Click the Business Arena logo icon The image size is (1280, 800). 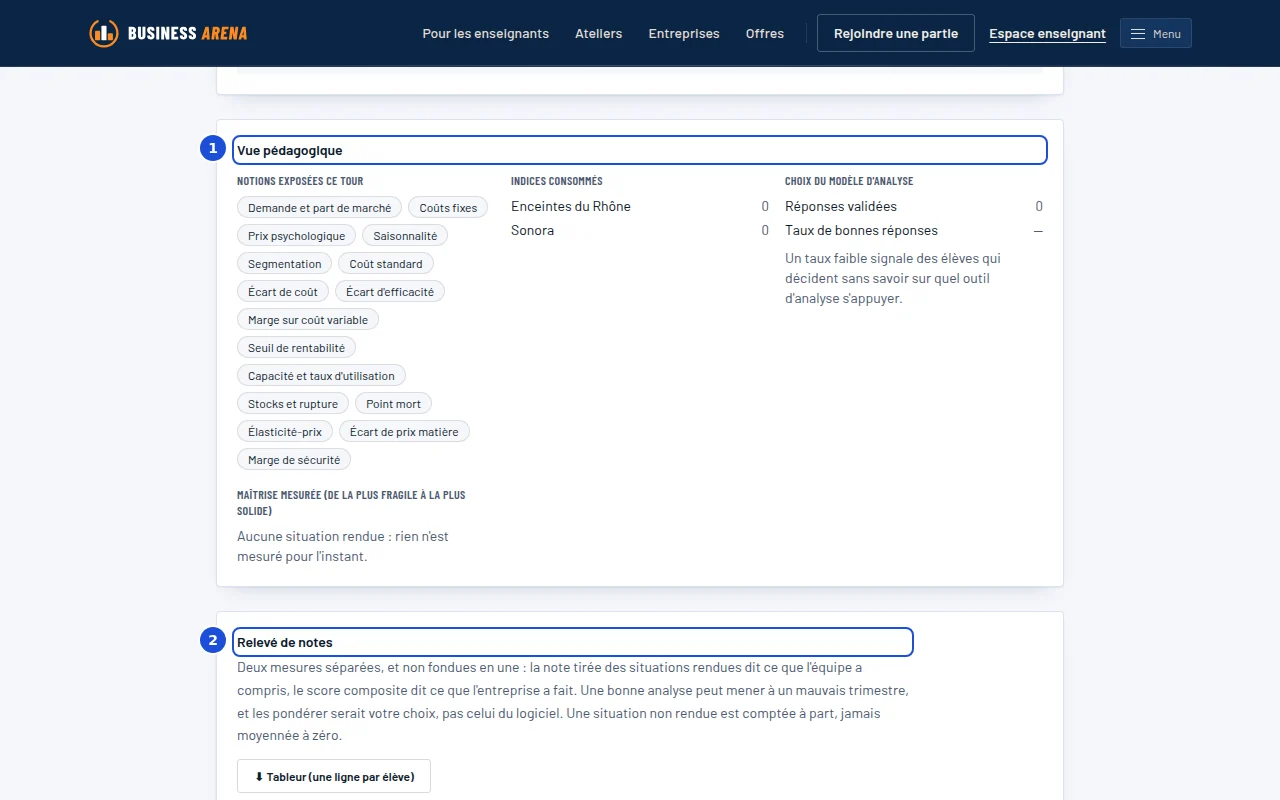104,33
